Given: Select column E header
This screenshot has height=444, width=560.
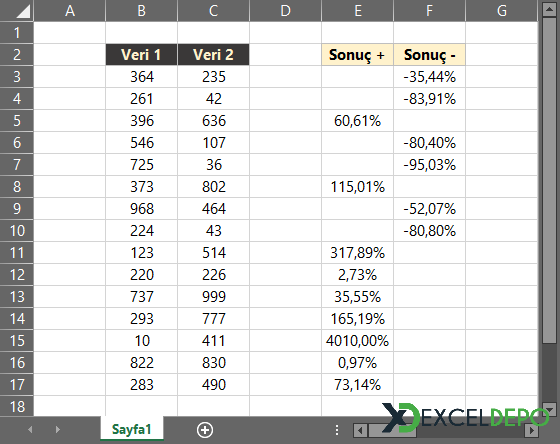Looking at the screenshot, I should click(358, 11).
